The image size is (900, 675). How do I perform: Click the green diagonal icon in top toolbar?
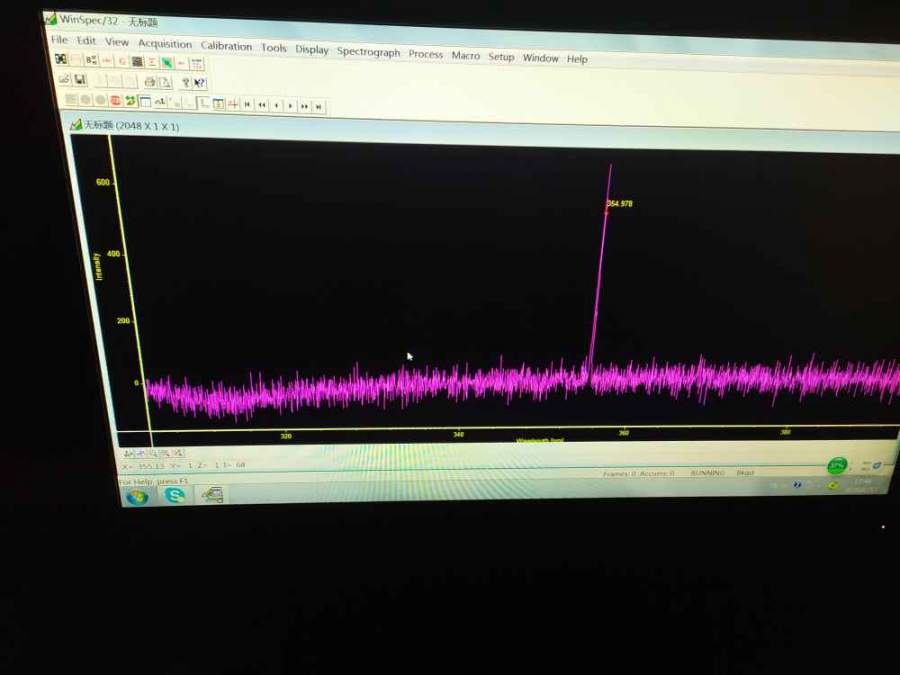(x=167, y=63)
